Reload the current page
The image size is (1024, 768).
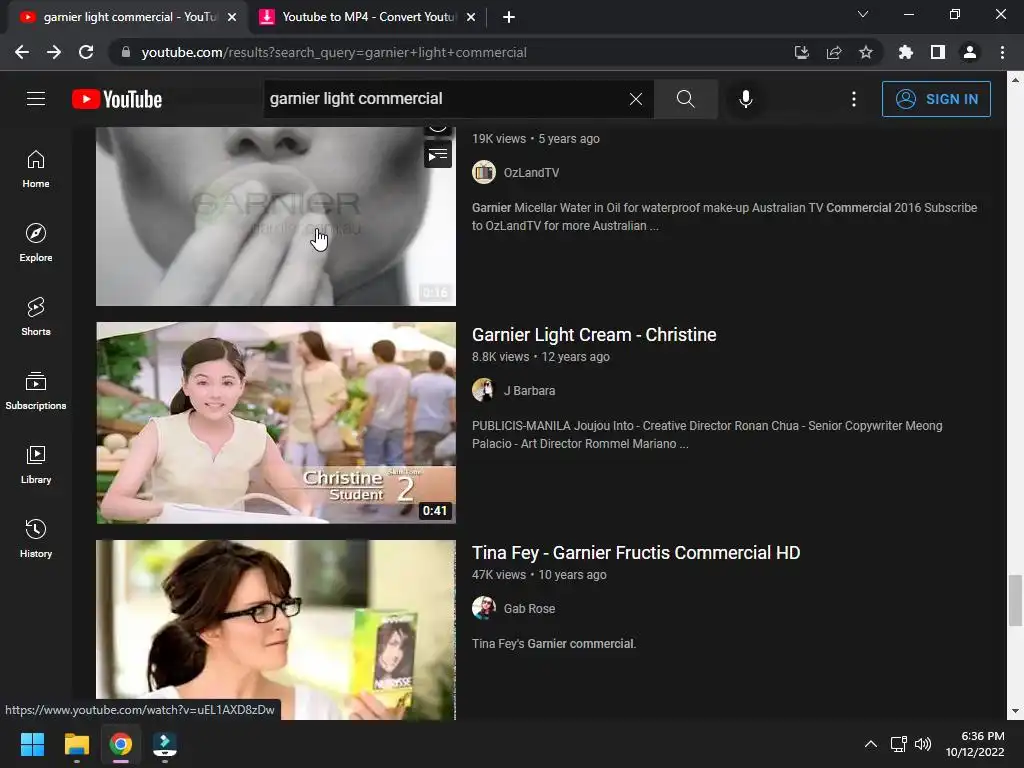pos(86,52)
